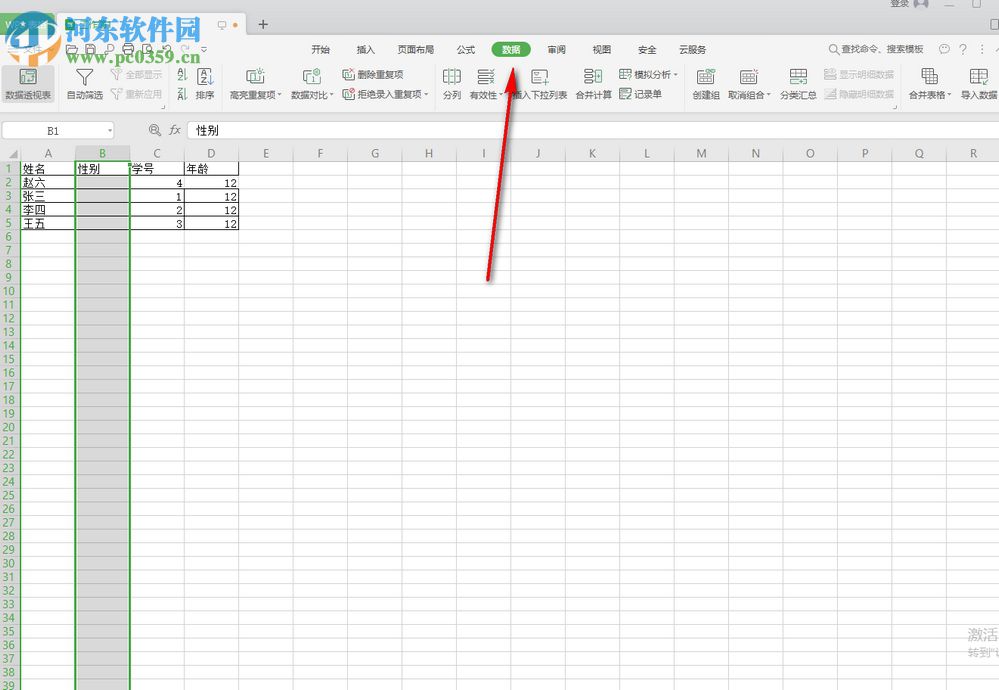
Task: Click 合并计算 consolidate icon
Action: [x=593, y=83]
